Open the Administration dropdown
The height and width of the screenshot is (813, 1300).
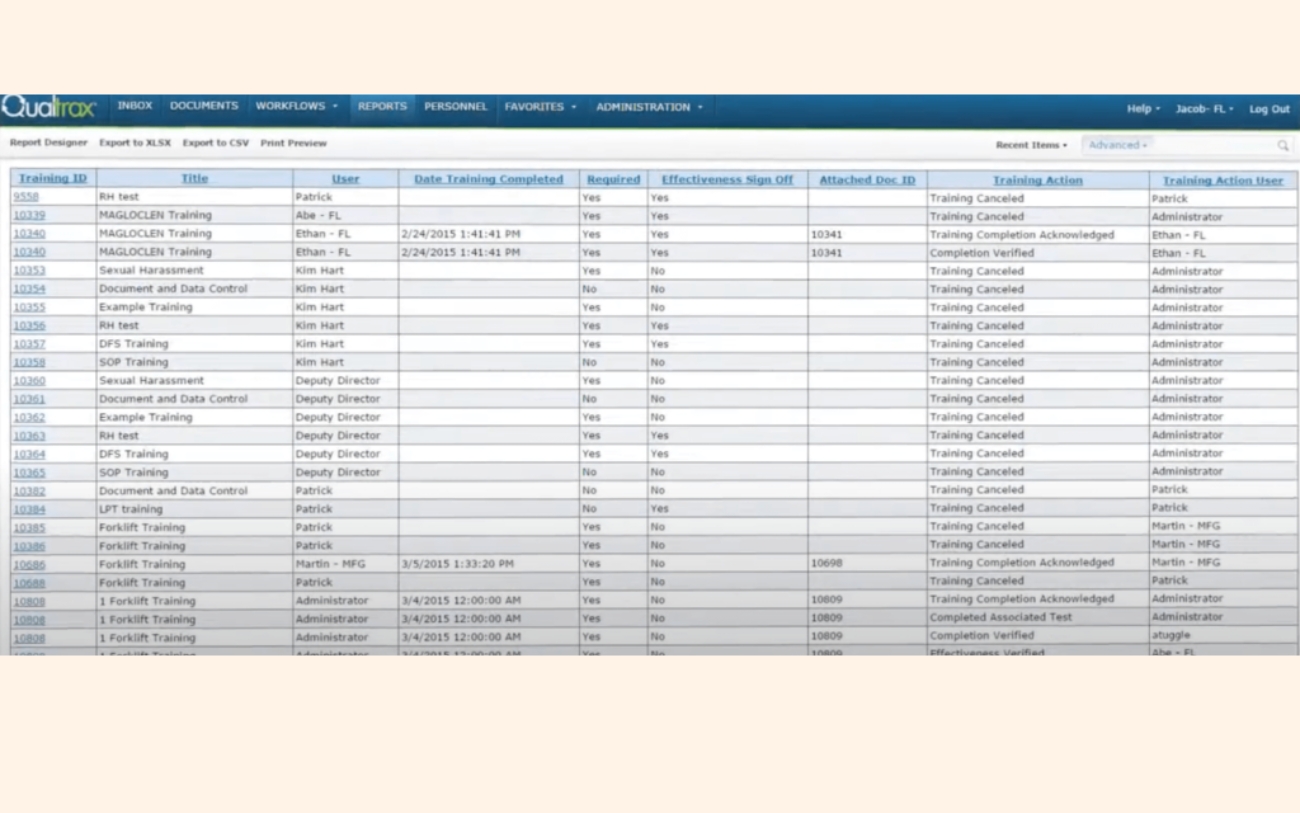tap(649, 107)
